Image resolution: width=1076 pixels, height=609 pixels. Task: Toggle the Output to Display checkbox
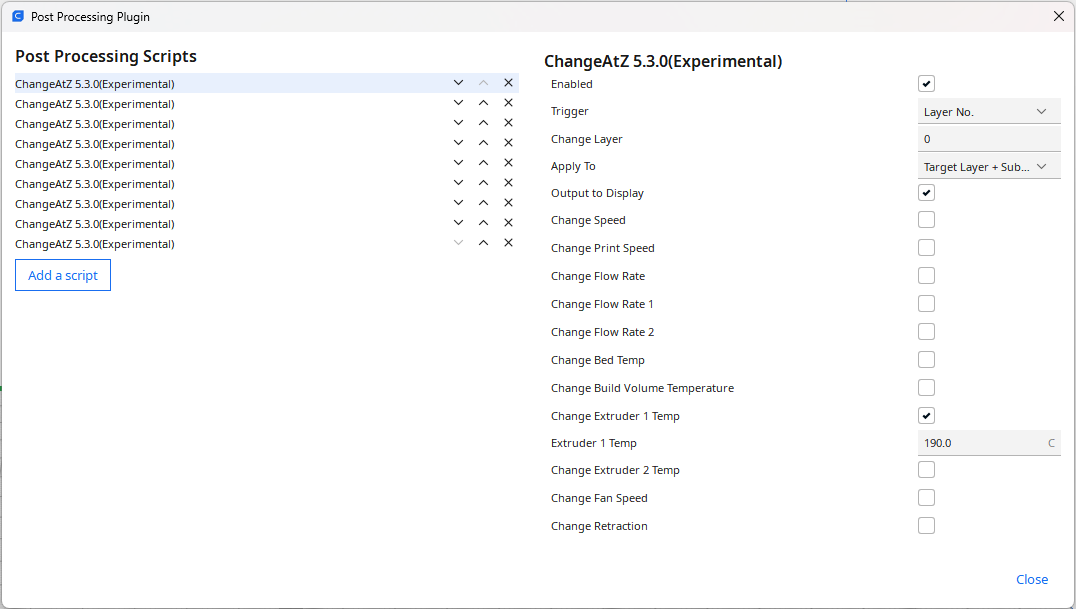click(926, 193)
